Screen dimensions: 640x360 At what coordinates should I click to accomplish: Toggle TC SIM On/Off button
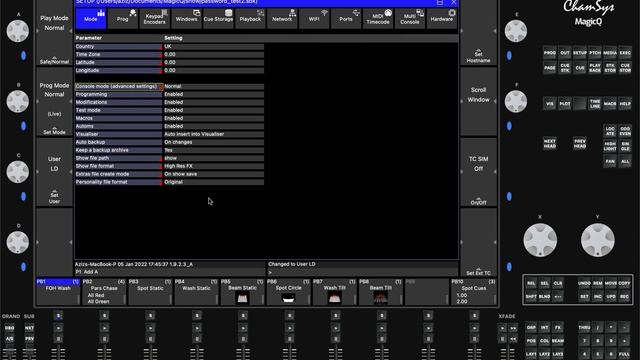pos(478,172)
